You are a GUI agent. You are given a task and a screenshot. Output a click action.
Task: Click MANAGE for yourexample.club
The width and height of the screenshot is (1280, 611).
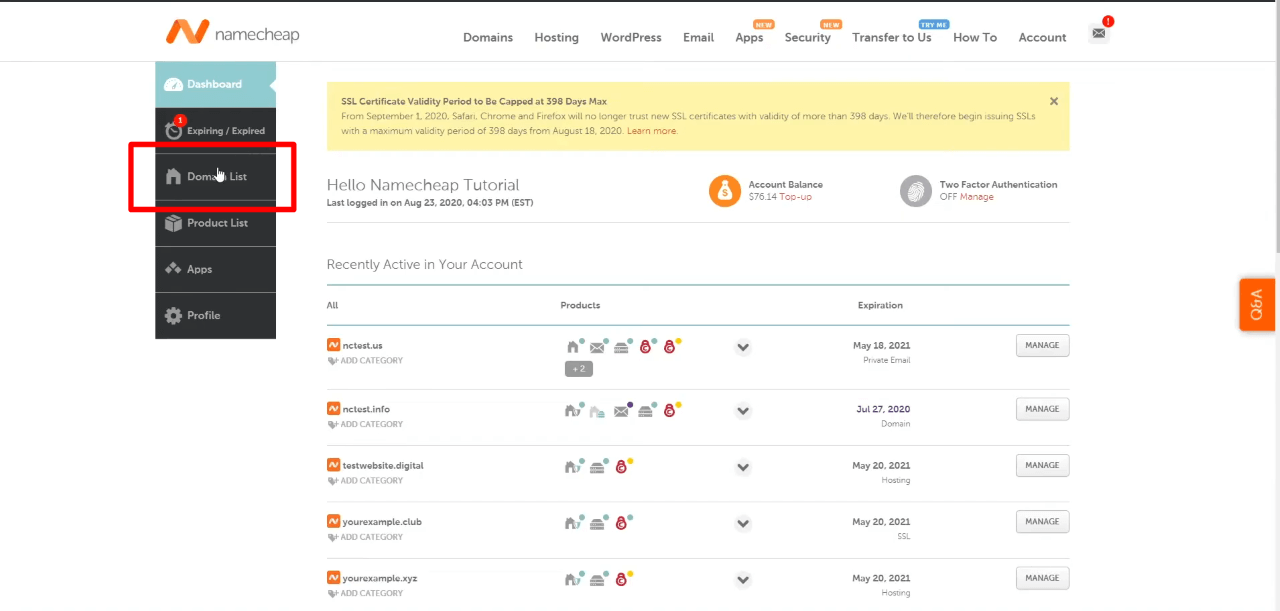click(x=1042, y=521)
